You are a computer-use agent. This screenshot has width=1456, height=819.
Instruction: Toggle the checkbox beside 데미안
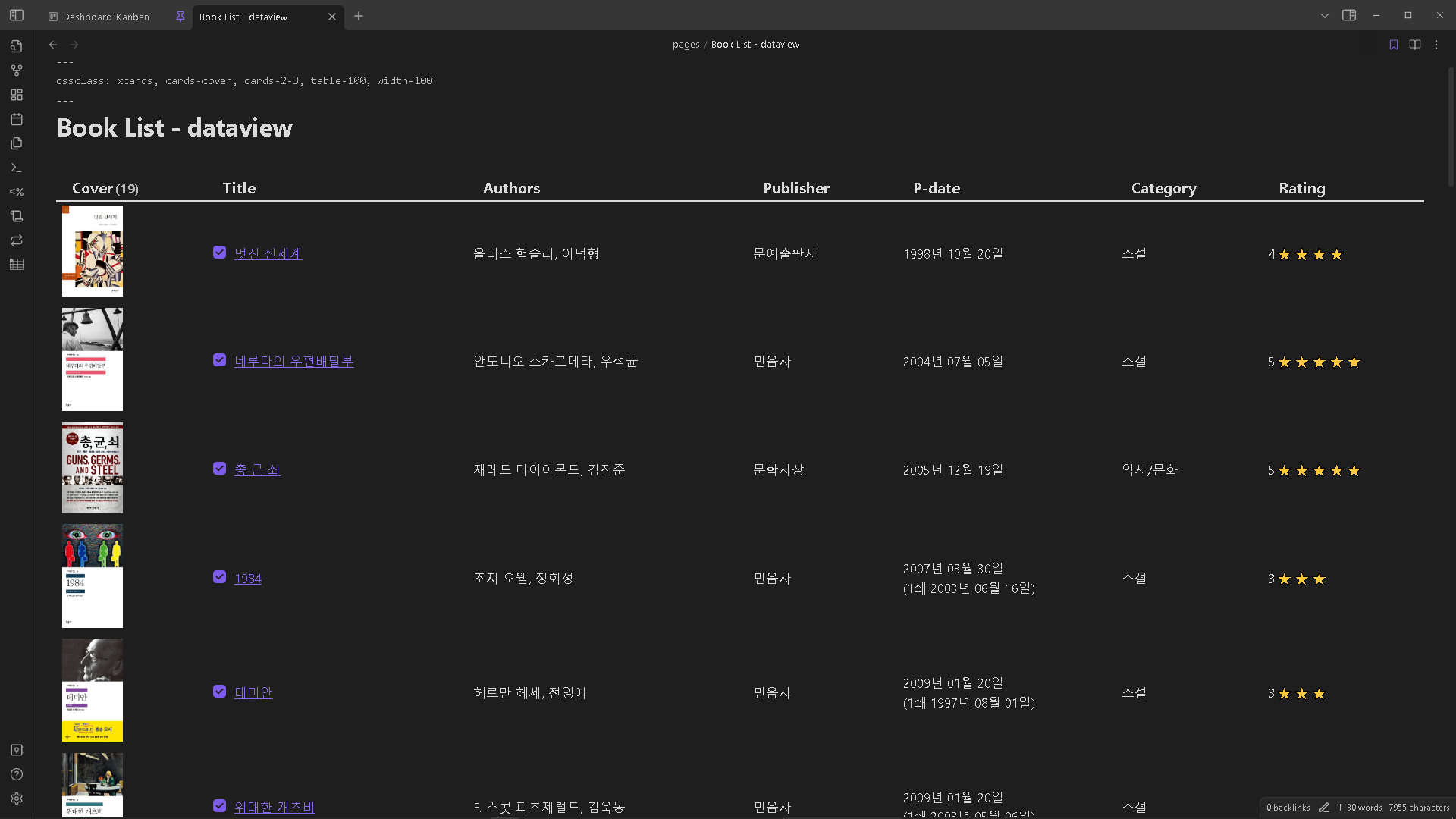point(220,692)
